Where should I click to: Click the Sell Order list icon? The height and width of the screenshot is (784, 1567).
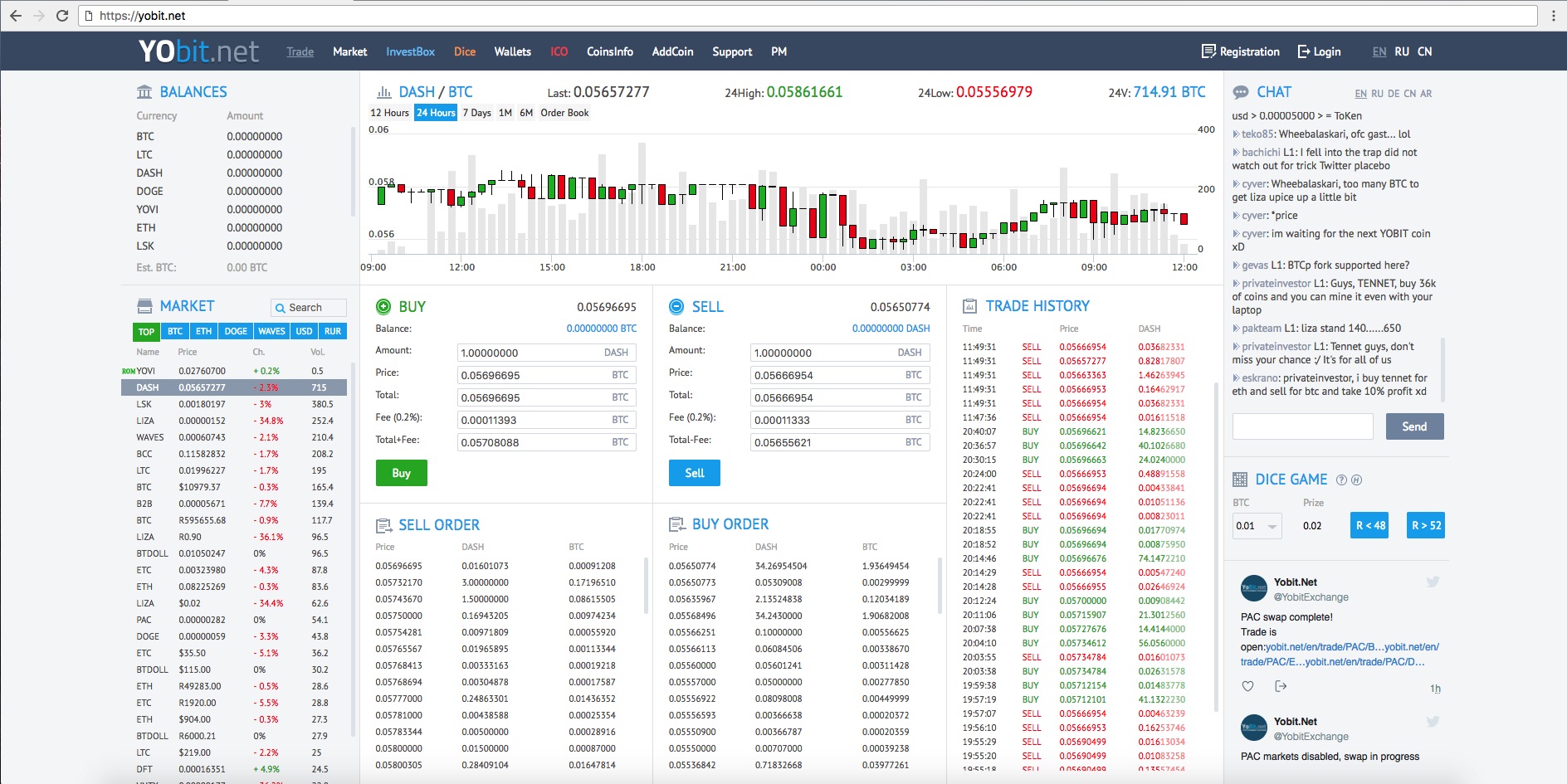383,525
